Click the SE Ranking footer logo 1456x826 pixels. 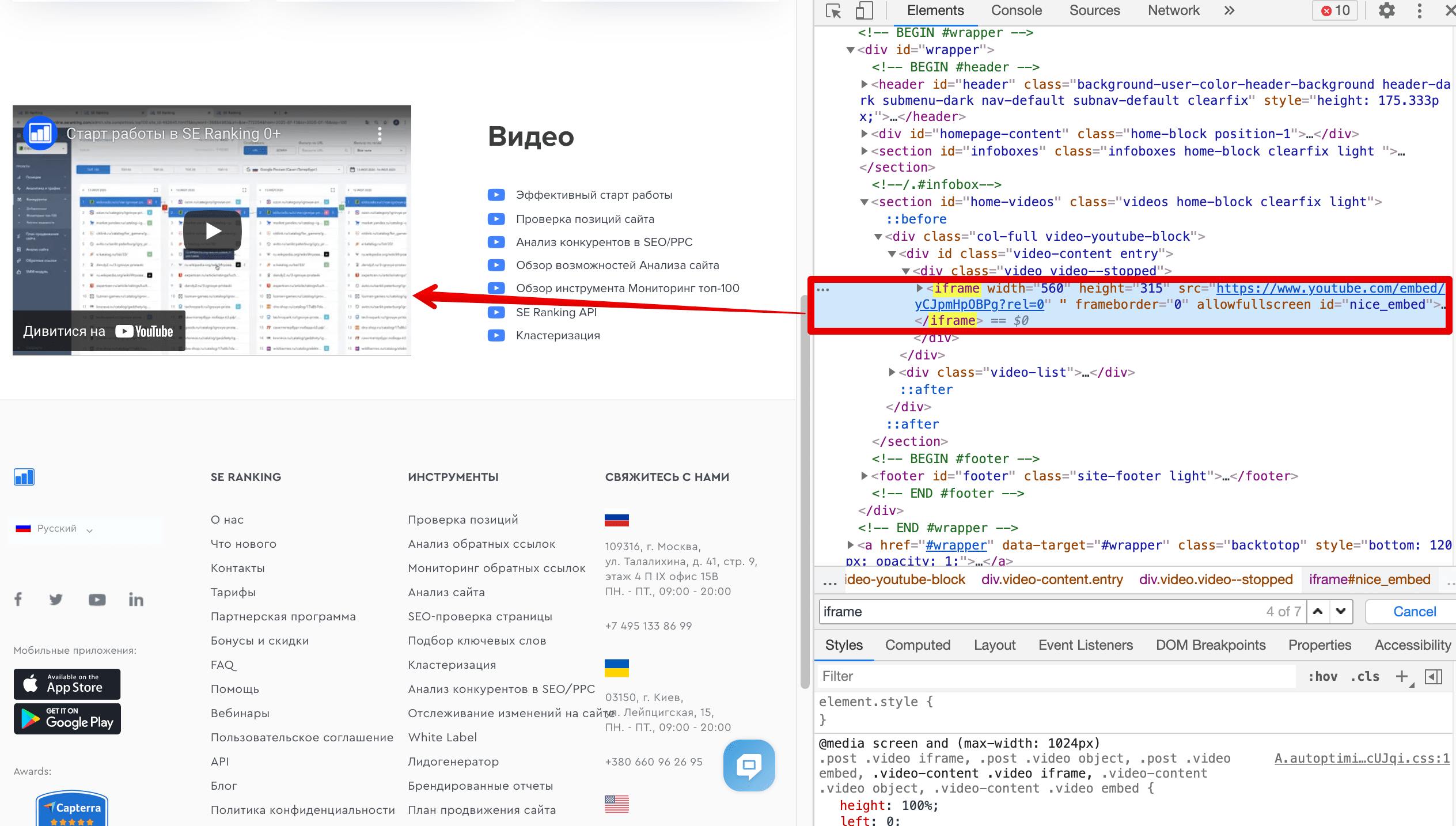click(x=24, y=477)
